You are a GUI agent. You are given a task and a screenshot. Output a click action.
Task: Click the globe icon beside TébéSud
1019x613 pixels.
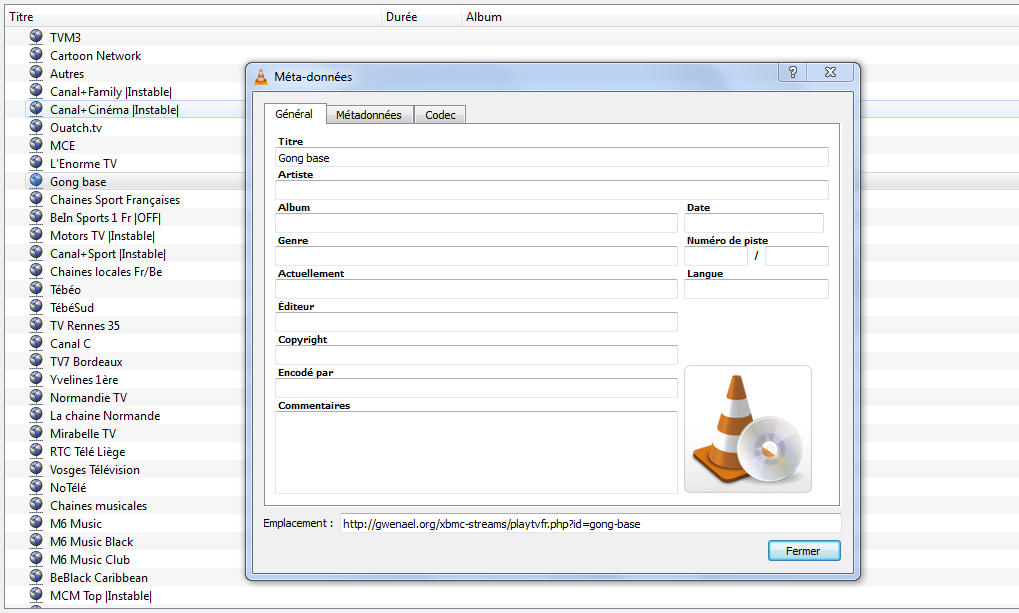[x=36, y=306]
